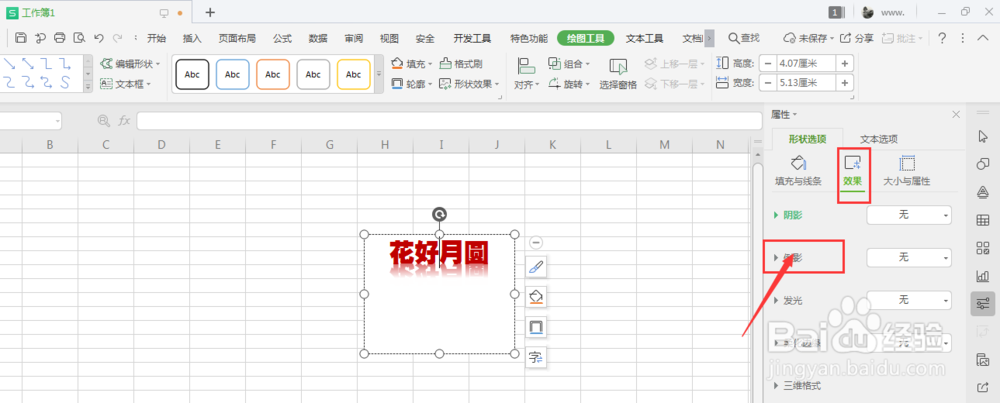Select the double-arrow line shape
This screenshot has height=403, width=1000.
tap(27, 63)
